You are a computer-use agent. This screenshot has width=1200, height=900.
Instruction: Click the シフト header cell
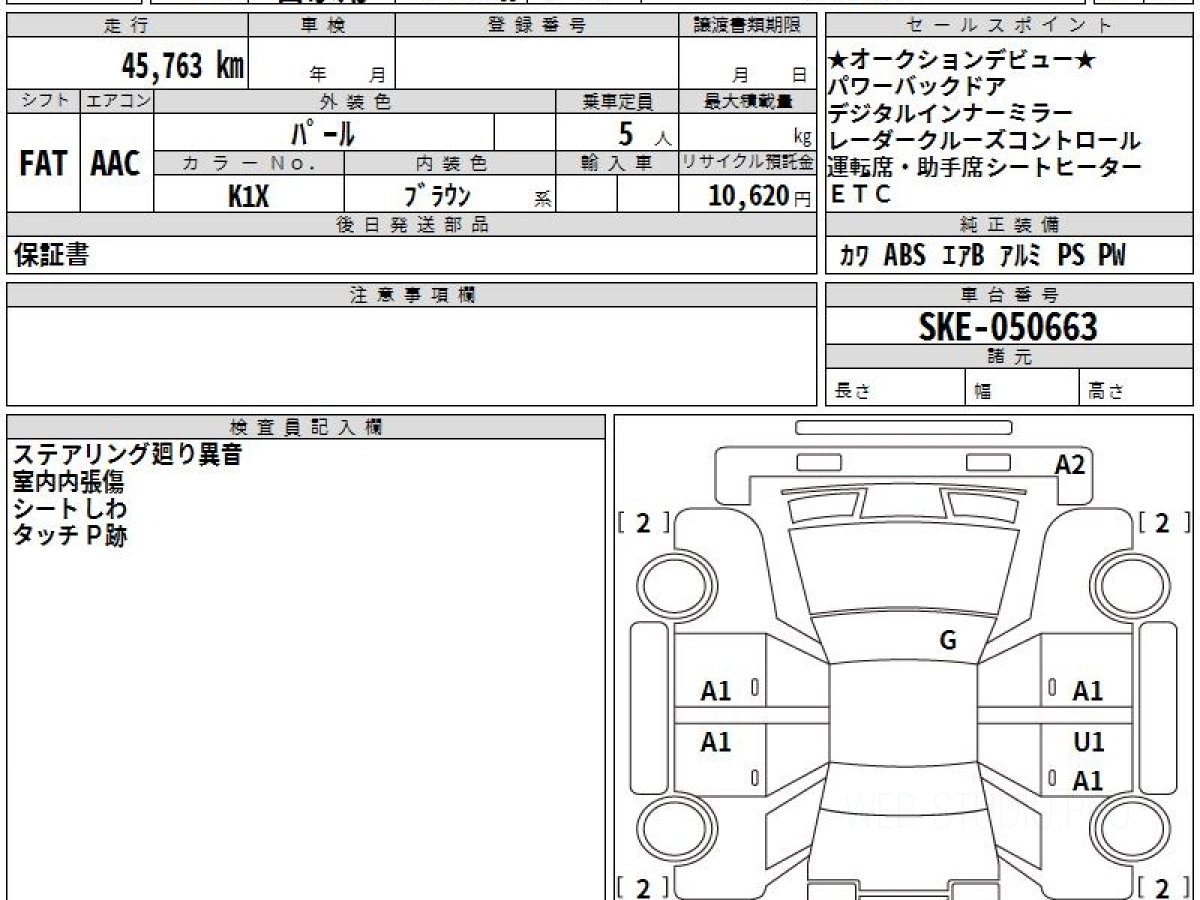pyautogui.click(x=43, y=101)
